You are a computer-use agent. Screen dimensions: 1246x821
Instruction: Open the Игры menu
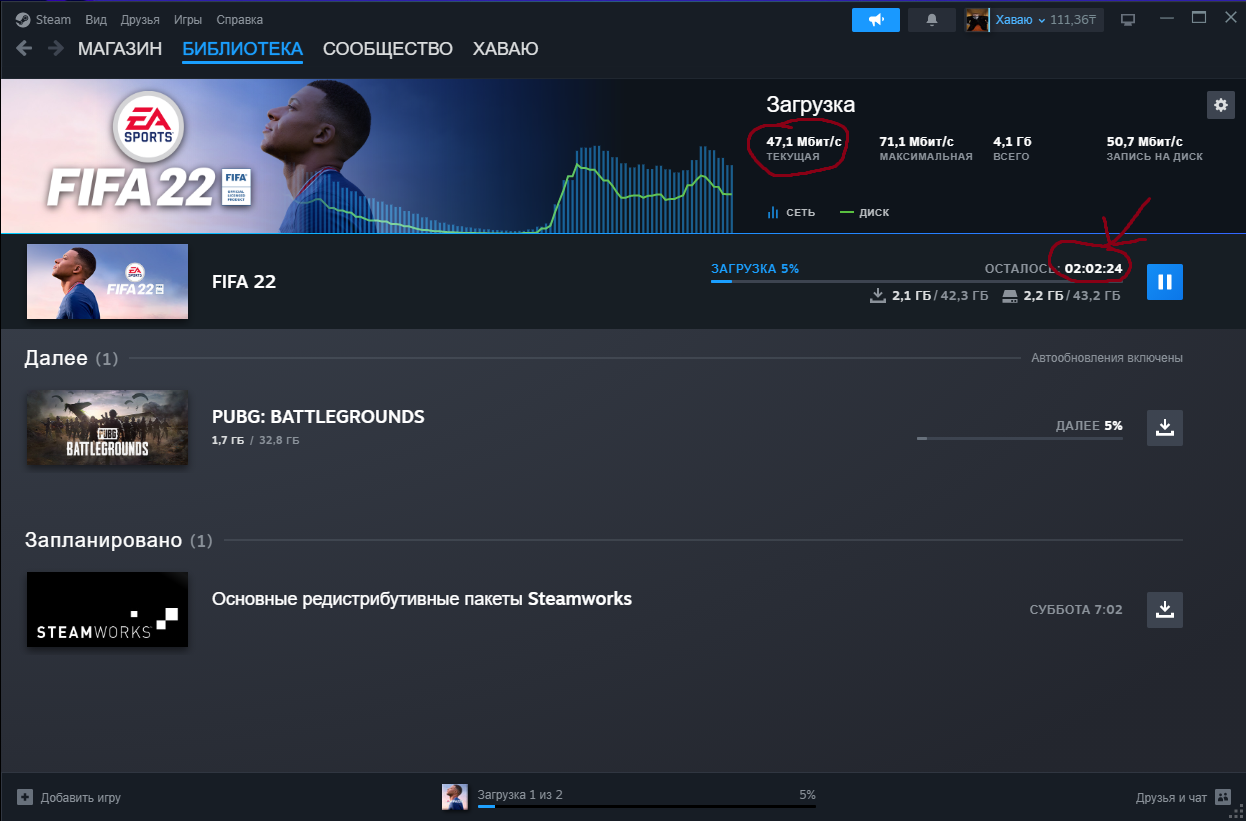pyautogui.click(x=187, y=20)
